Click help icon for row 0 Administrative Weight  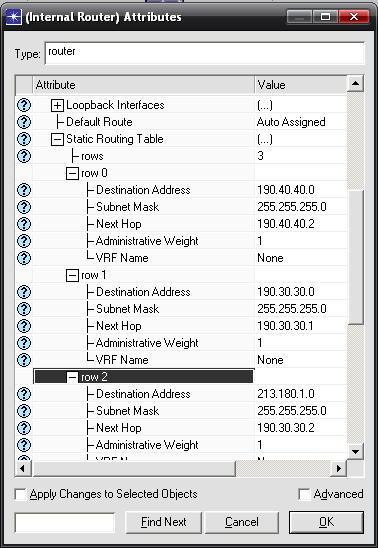pyautogui.click(x=24, y=241)
